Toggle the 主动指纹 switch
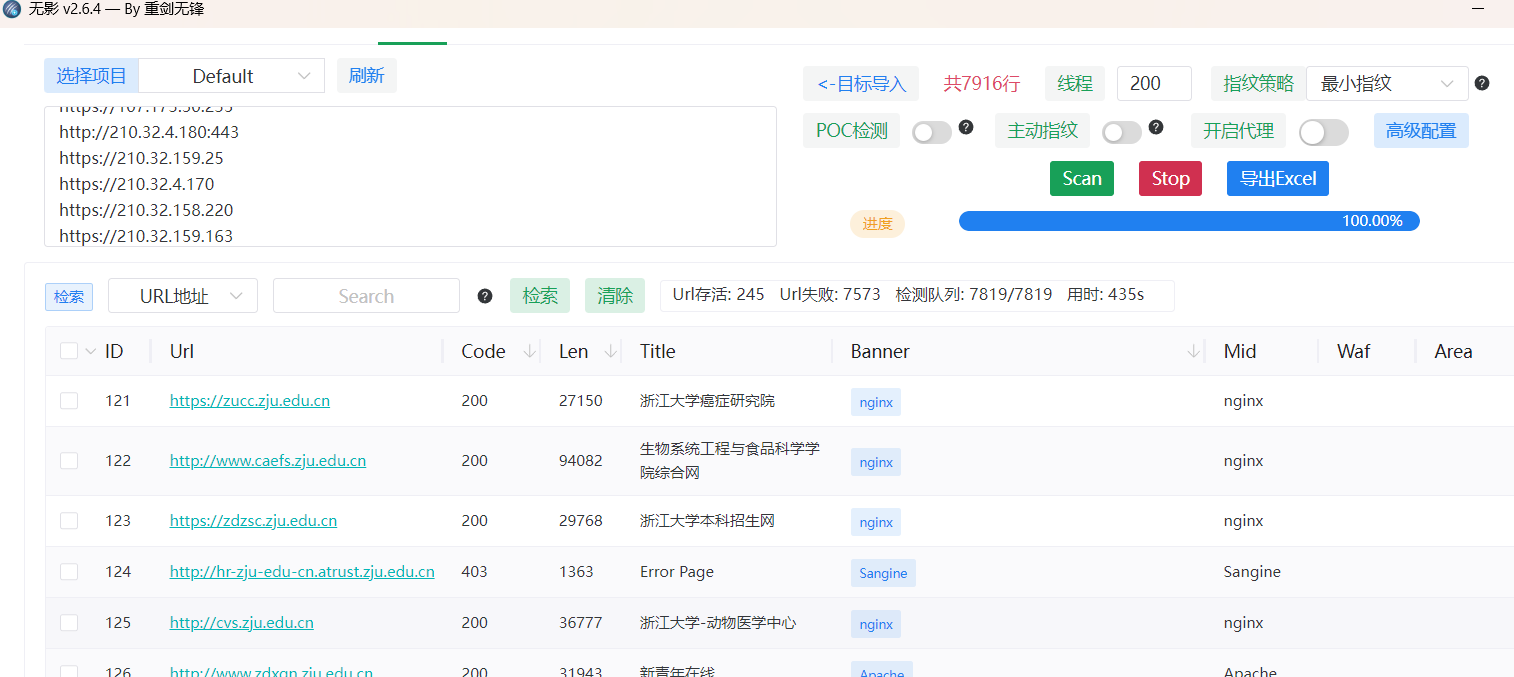The height and width of the screenshot is (677, 1514). pos(1121,132)
